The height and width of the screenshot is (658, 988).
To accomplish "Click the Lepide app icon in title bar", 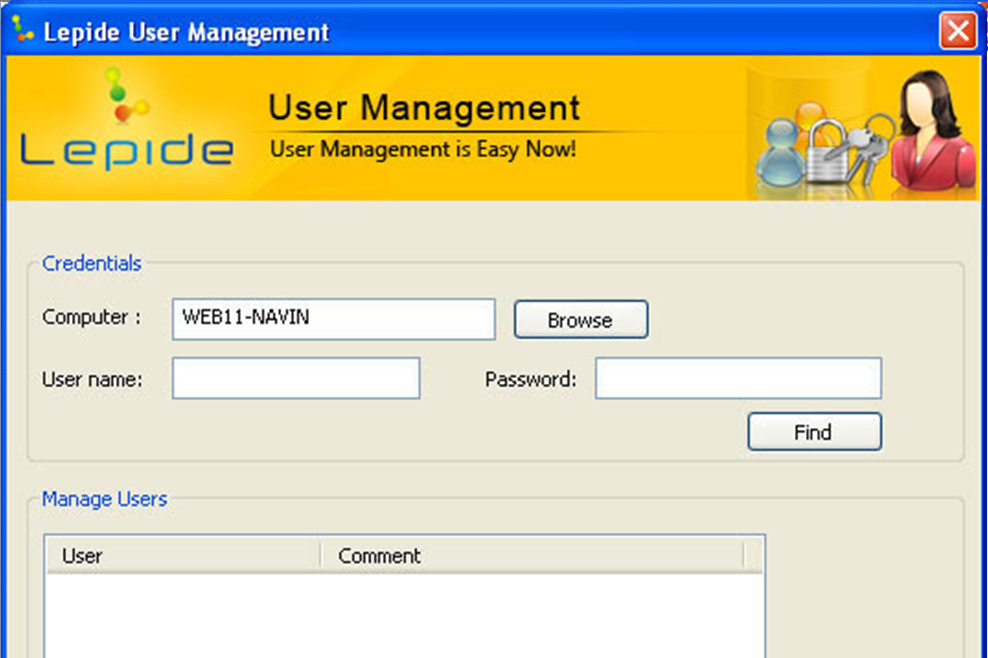I will [x=23, y=30].
